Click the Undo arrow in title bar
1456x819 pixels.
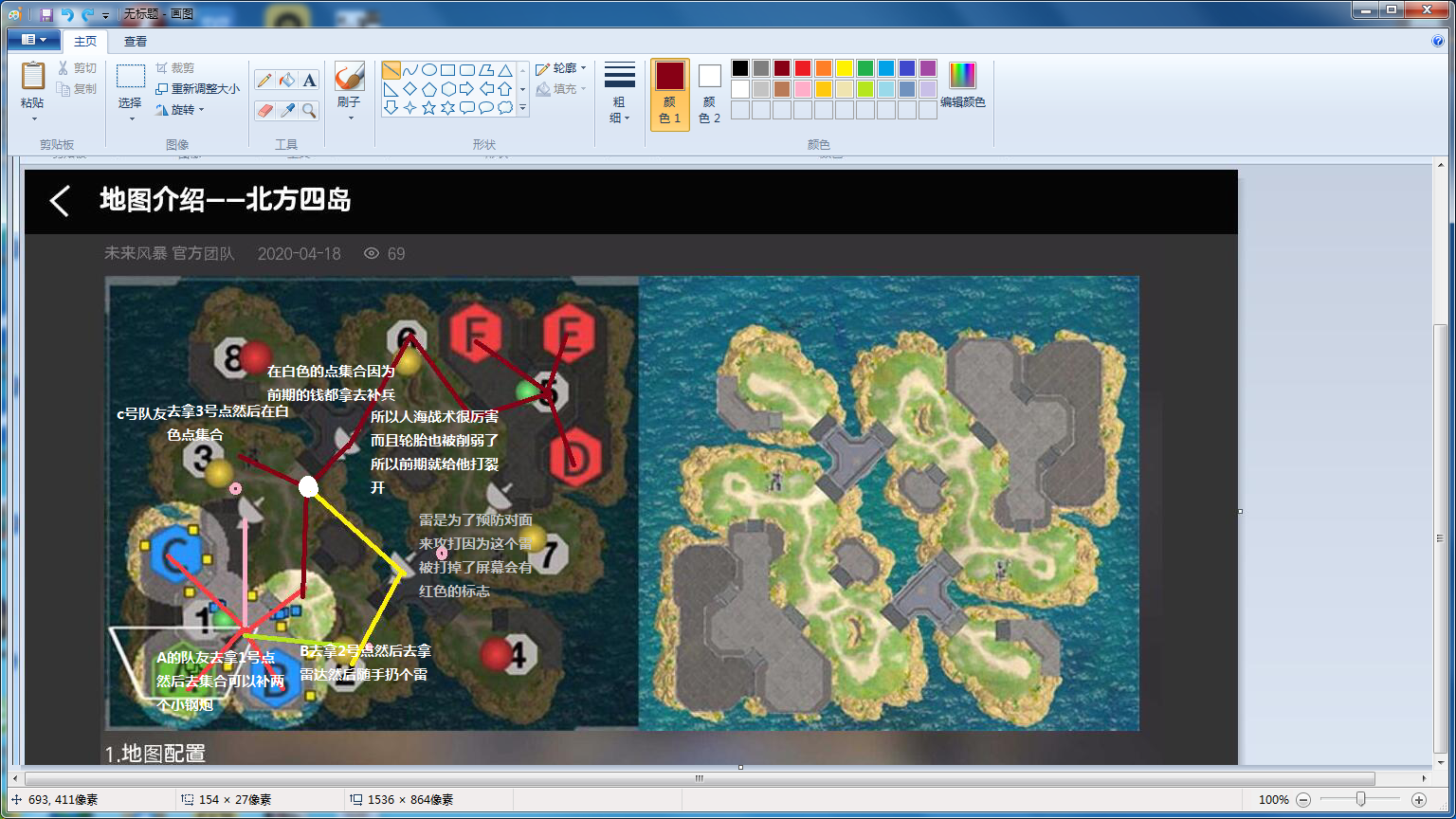67,14
